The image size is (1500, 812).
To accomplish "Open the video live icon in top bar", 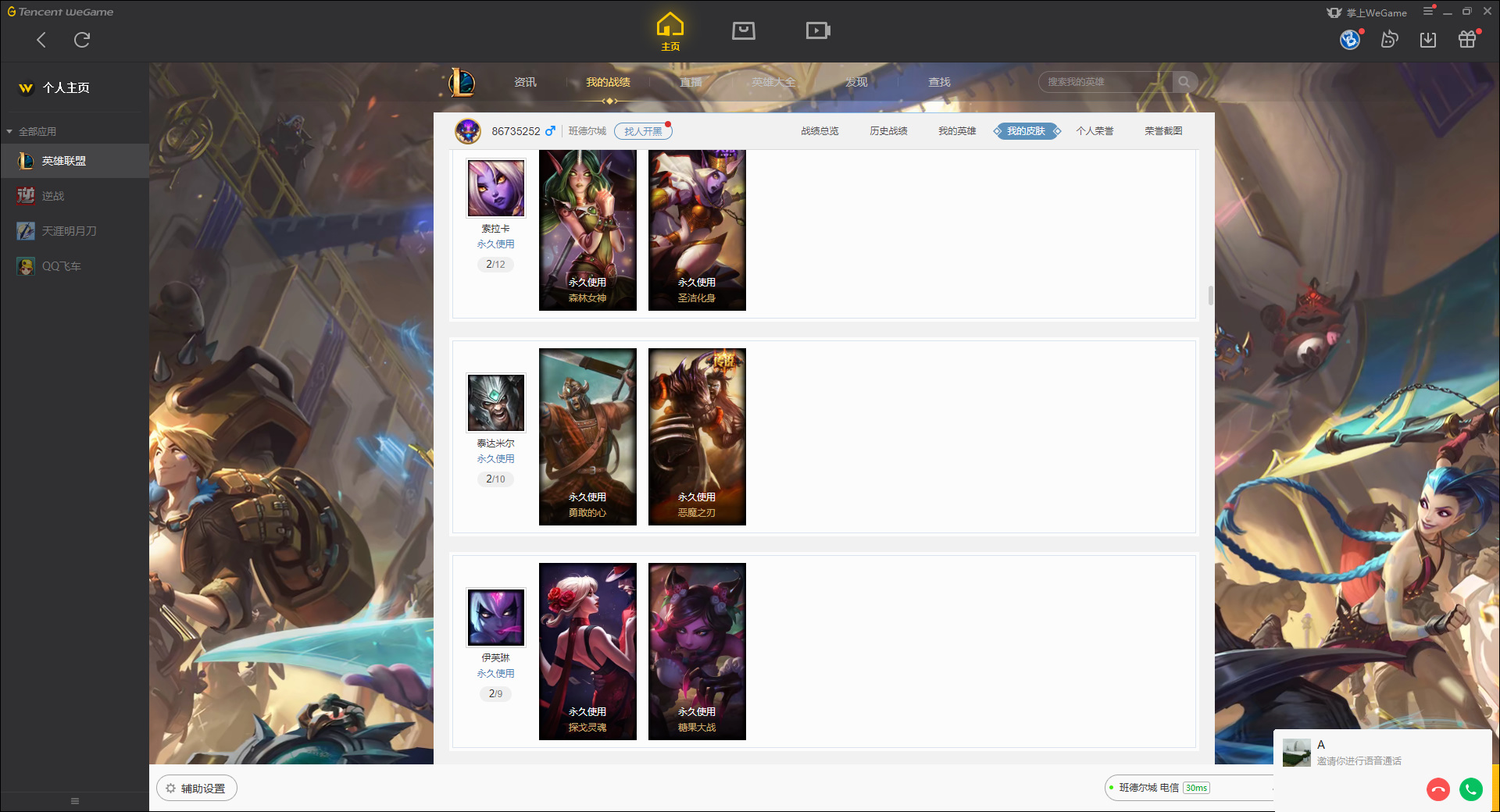I will [x=818, y=30].
